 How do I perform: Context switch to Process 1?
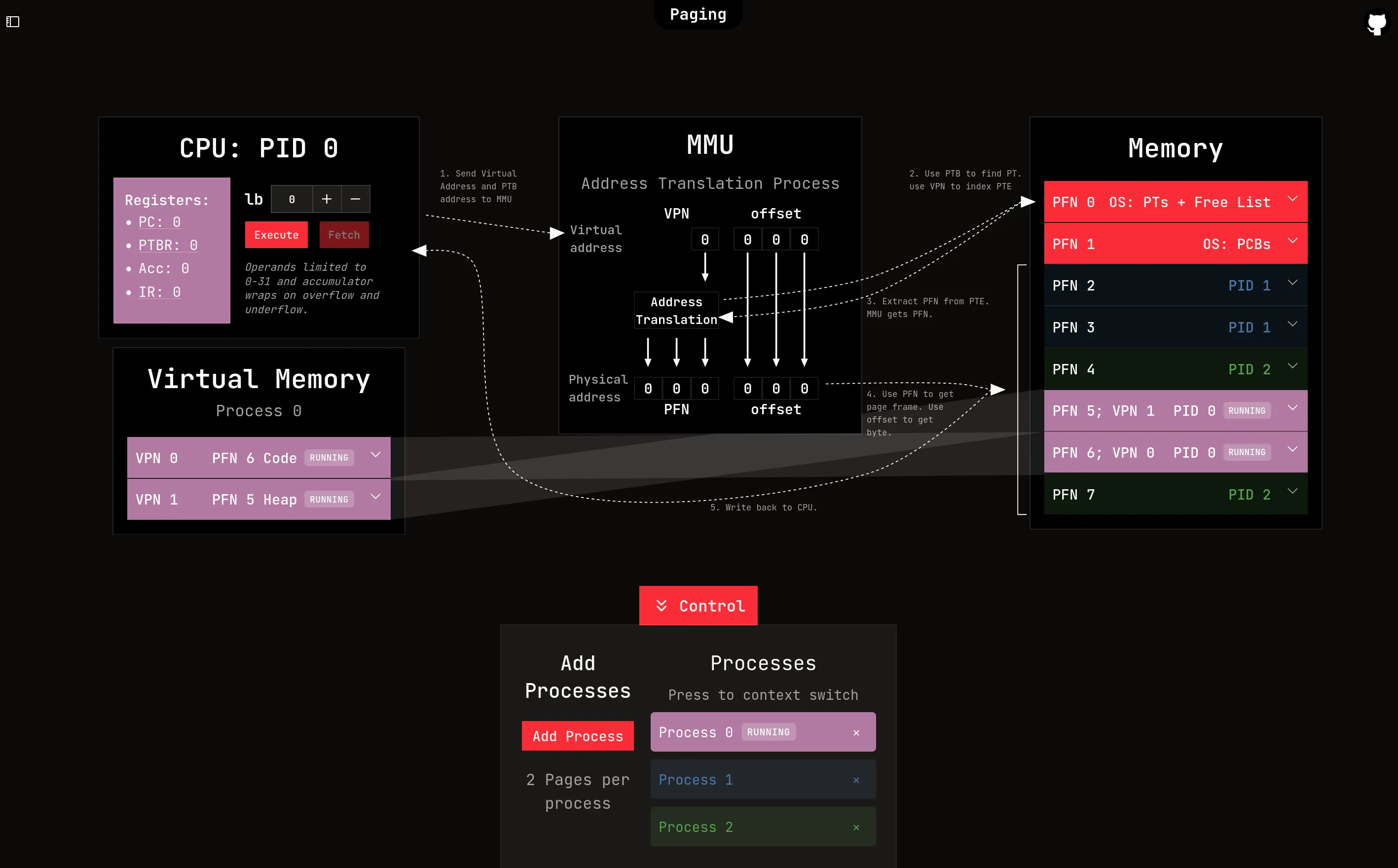pyautogui.click(x=746, y=780)
